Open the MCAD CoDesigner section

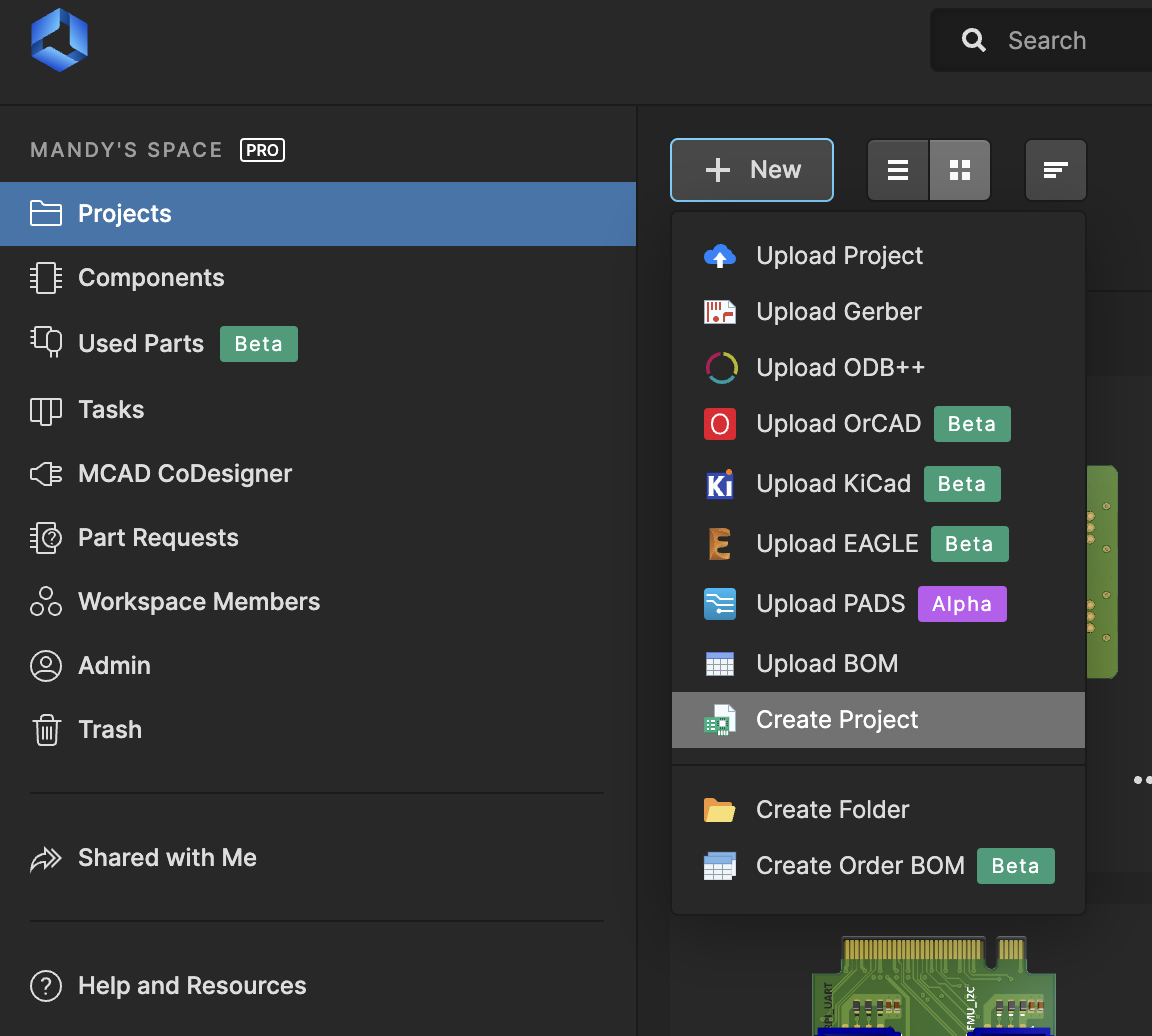click(x=185, y=474)
